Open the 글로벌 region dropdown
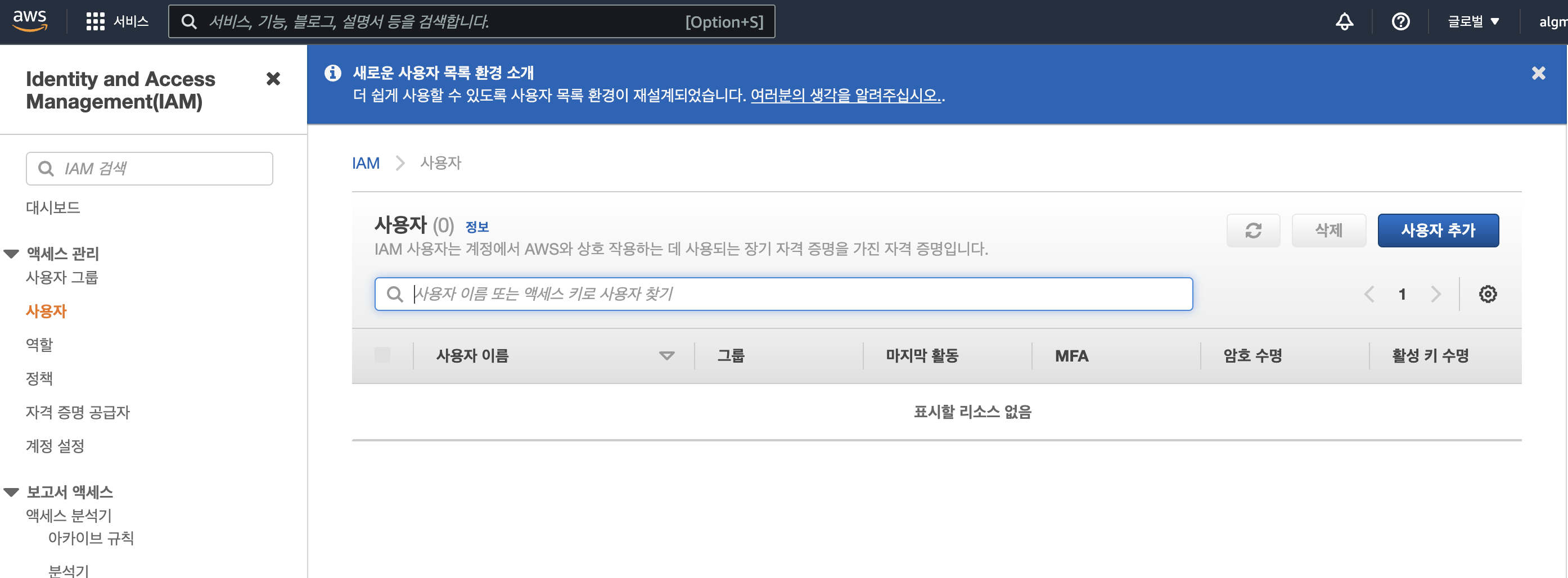This screenshot has height=578, width=1568. pyautogui.click(x=1473, y=22)
